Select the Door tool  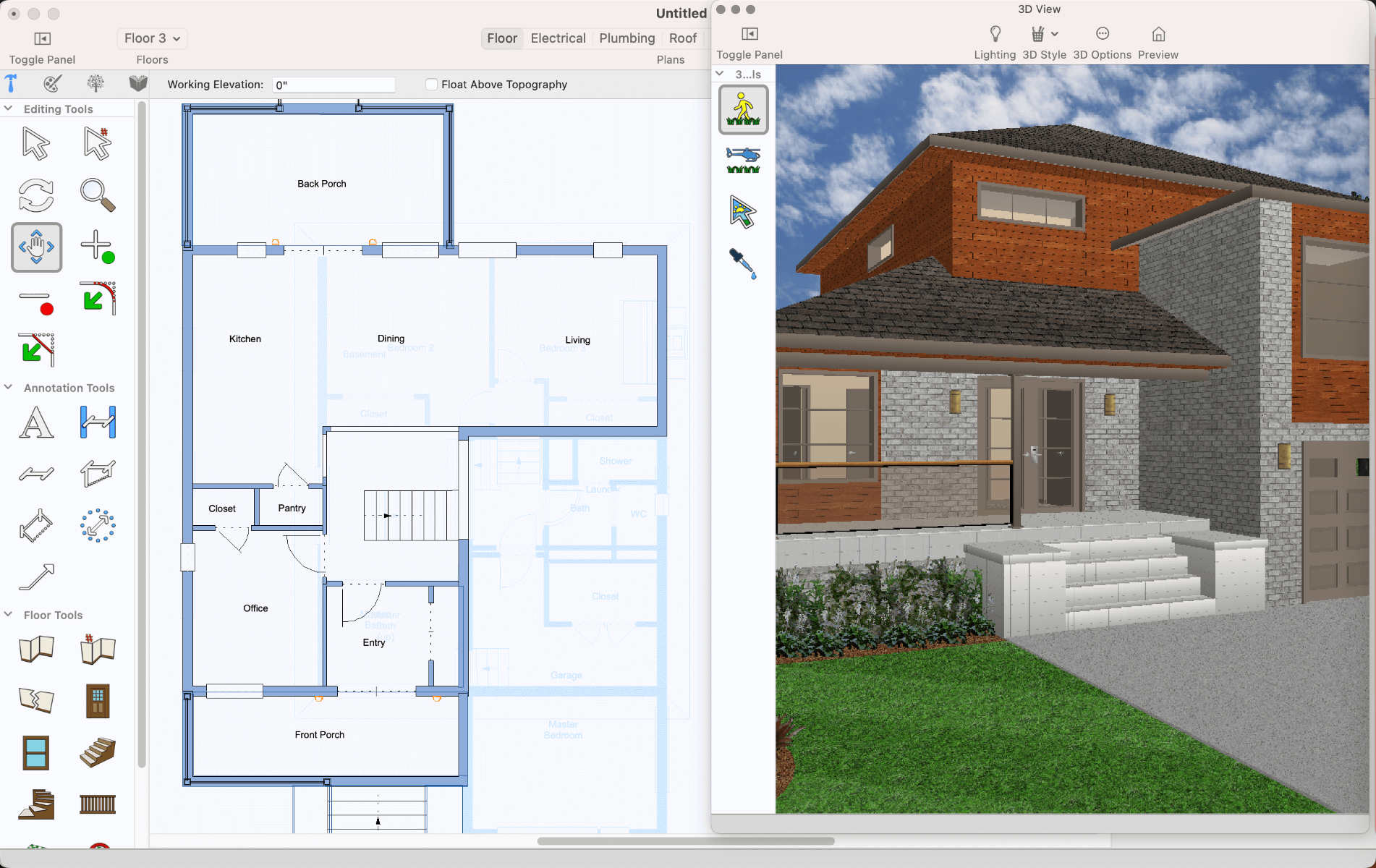pos(98,701)
